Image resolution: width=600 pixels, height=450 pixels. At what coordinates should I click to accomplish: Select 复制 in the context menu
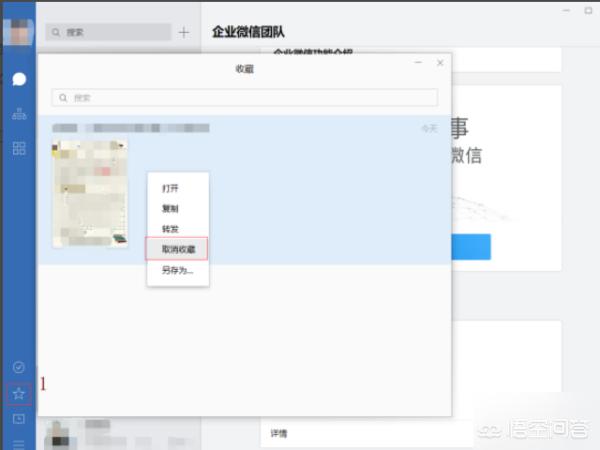tap(170, 208)
